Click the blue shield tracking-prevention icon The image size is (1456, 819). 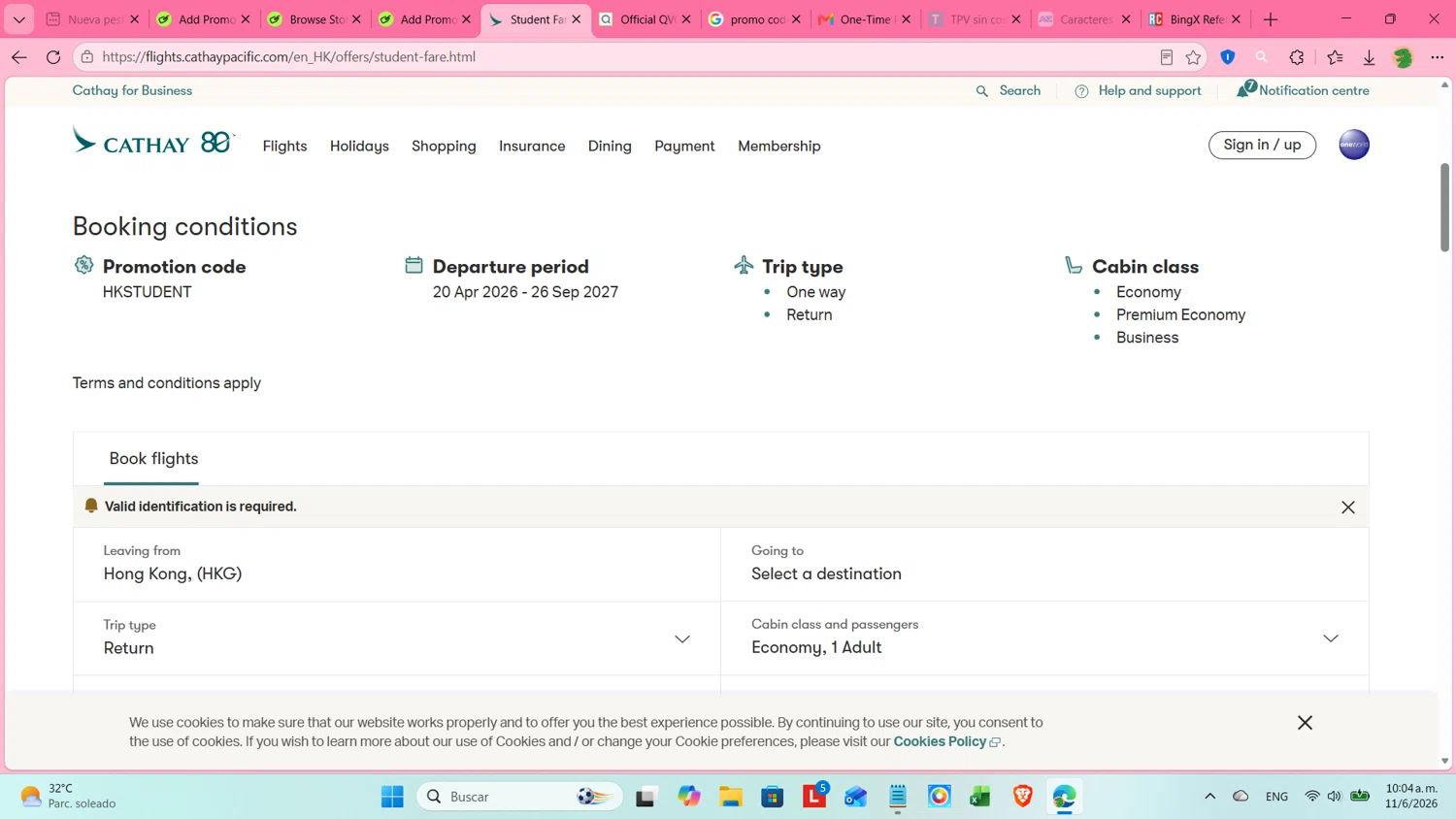tap(1228, 57)
